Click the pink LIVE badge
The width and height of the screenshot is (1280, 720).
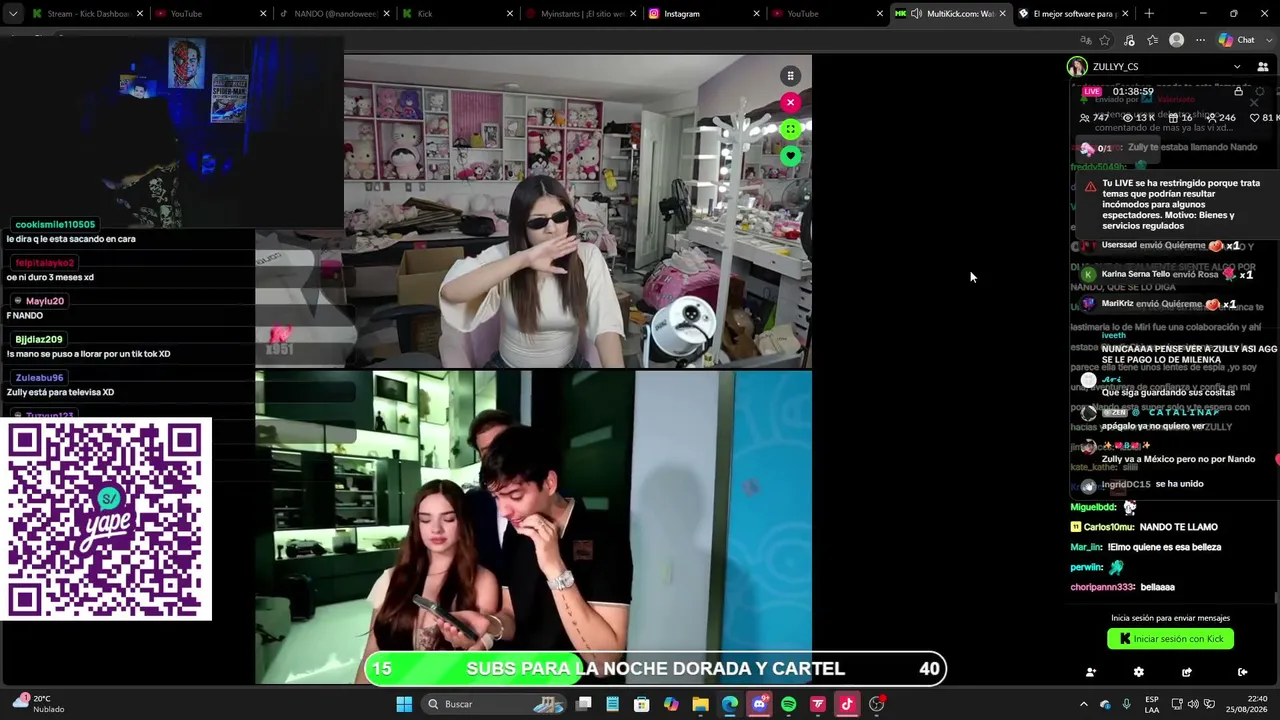(1092, 91)
